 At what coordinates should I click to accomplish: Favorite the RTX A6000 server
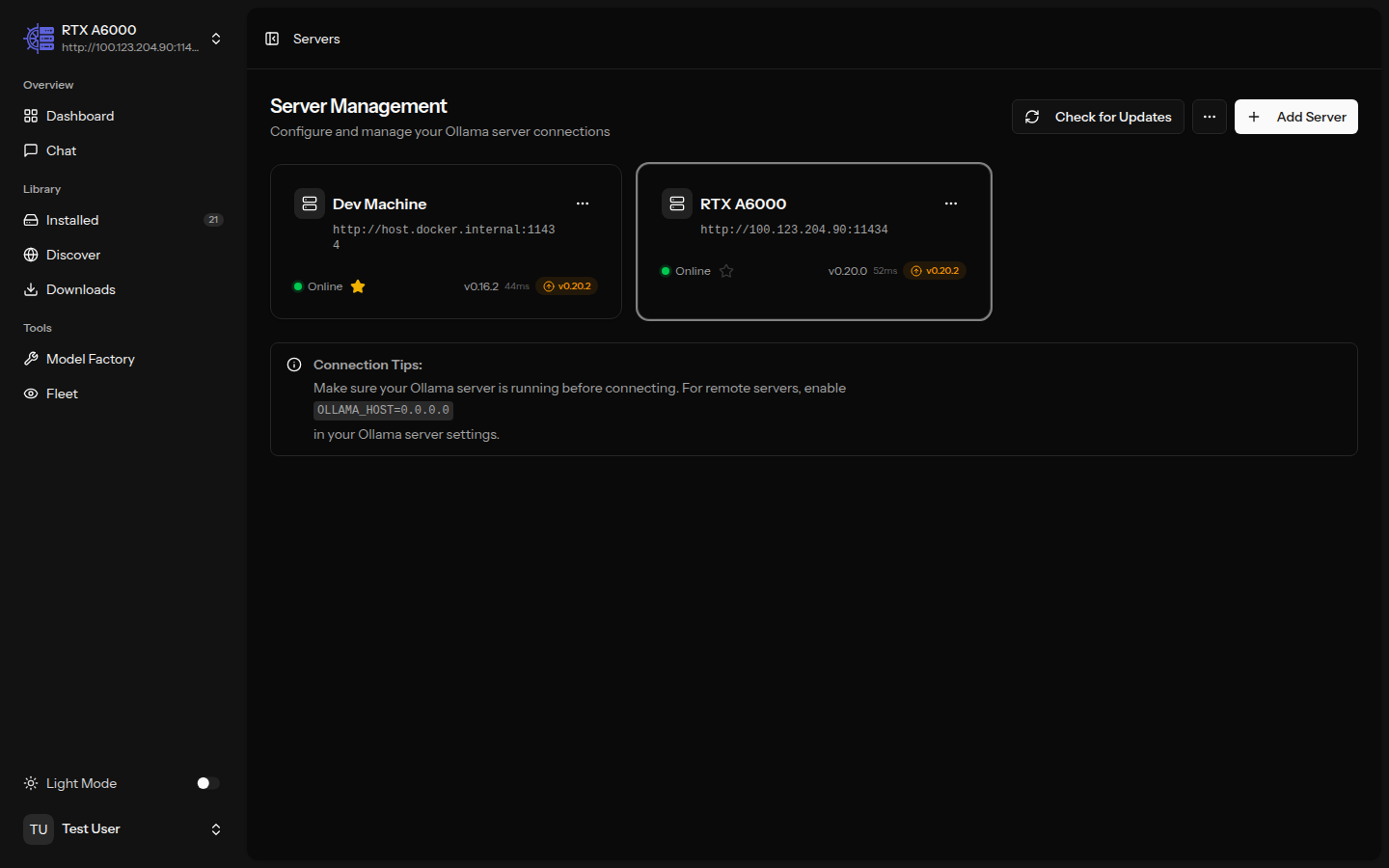coord(725,271)
